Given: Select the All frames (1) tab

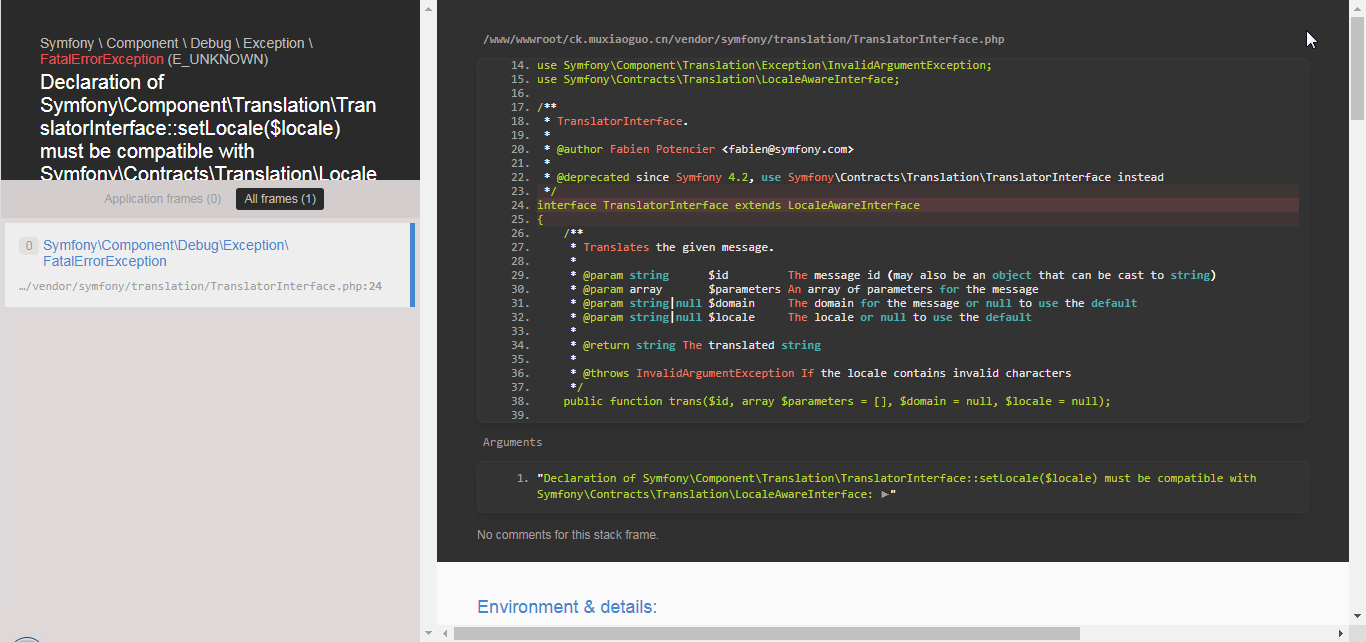Looking at the screenshot, I should click(280, 199).
